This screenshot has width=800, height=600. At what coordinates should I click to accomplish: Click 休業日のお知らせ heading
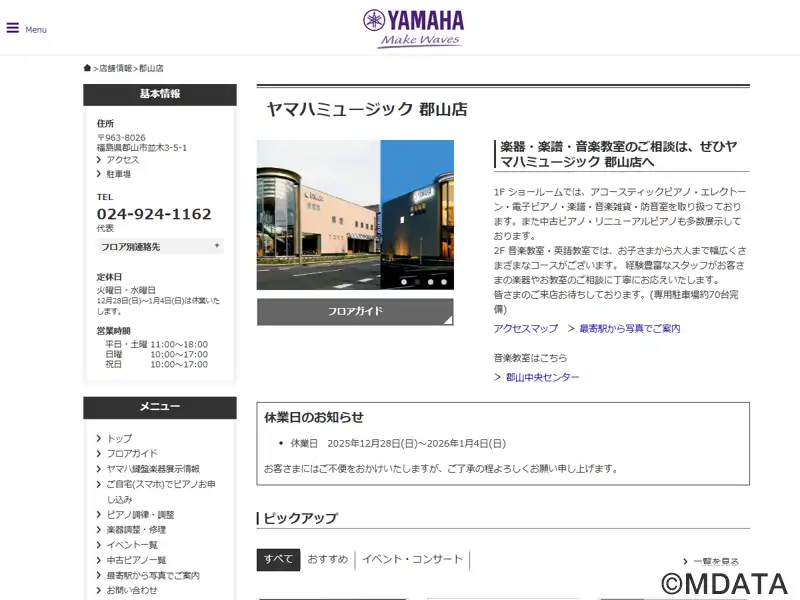tap(314, 417)
